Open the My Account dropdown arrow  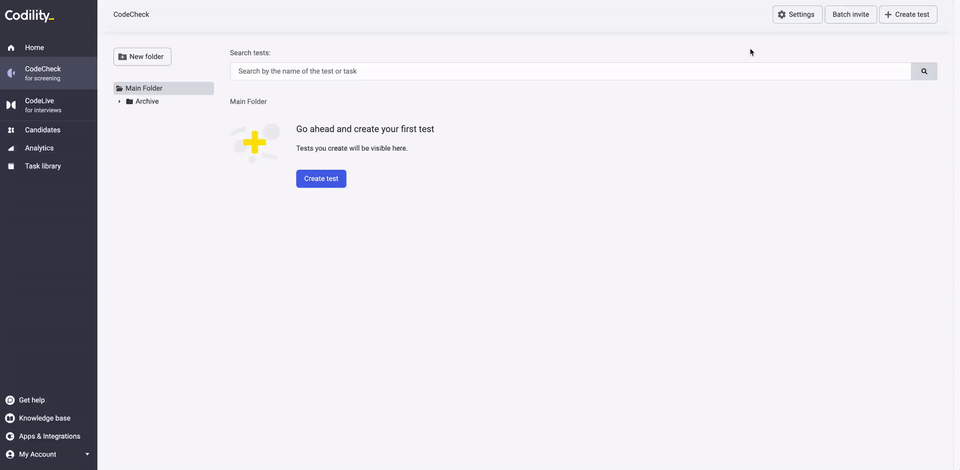(87, 455)
